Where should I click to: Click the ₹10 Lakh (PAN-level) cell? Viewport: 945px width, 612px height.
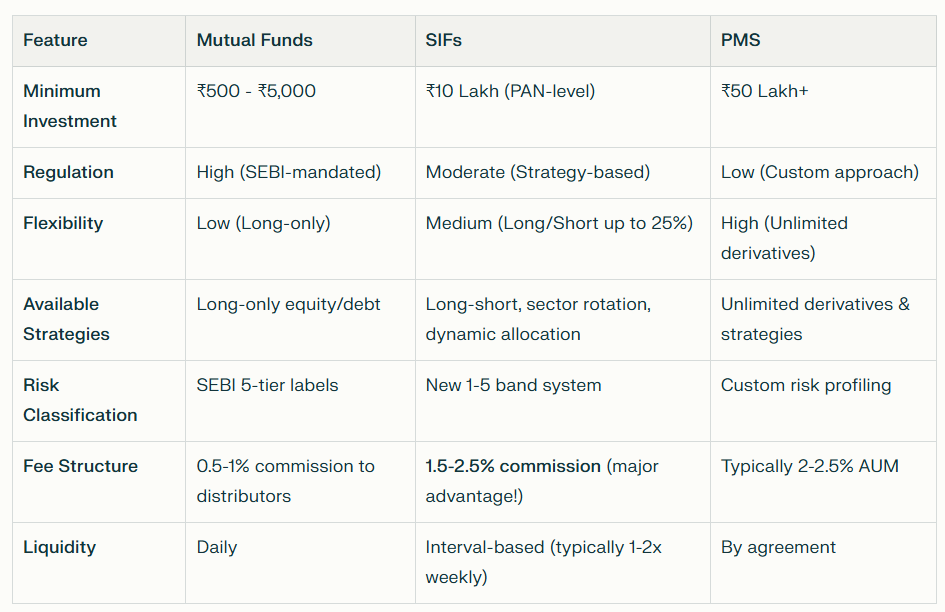point(510,91)
